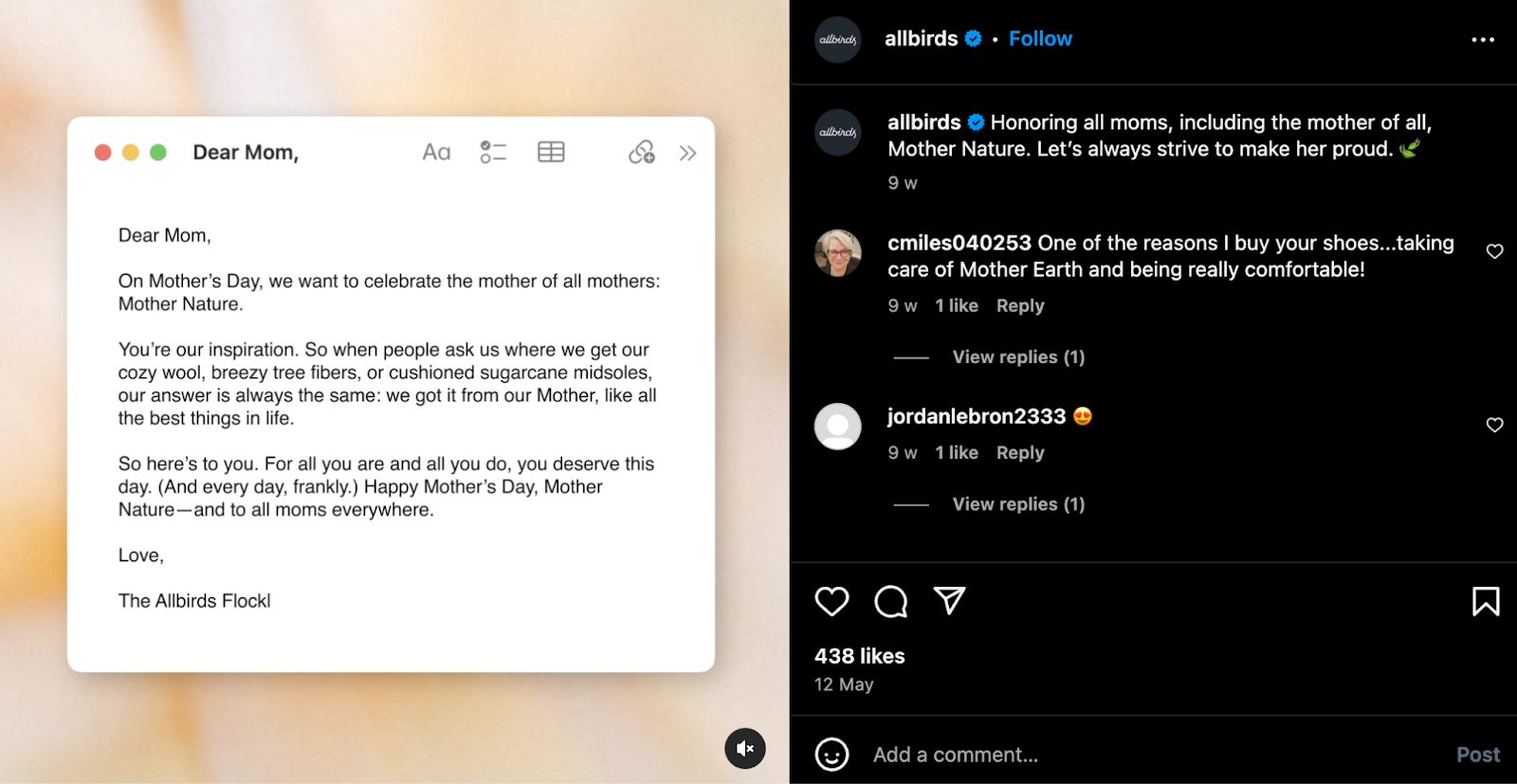Click the table icon in the note toolbar
Screen dimensions: 1517x784
pyautogui.click(x=551, y=152)
